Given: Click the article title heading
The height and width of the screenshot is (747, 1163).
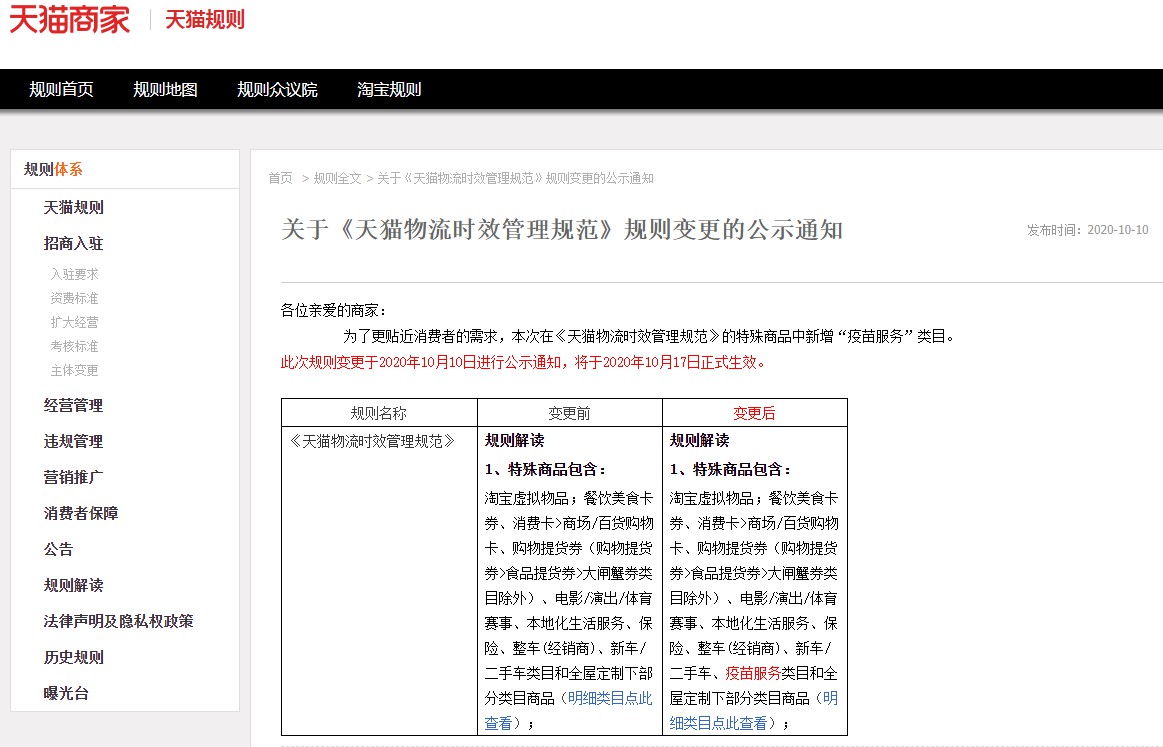Looking at the screenshot, I should tap(561, 230).
